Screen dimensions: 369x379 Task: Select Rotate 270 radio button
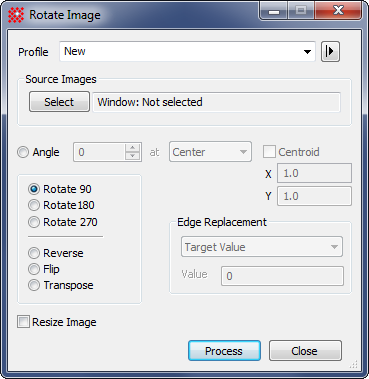(34, 222)
